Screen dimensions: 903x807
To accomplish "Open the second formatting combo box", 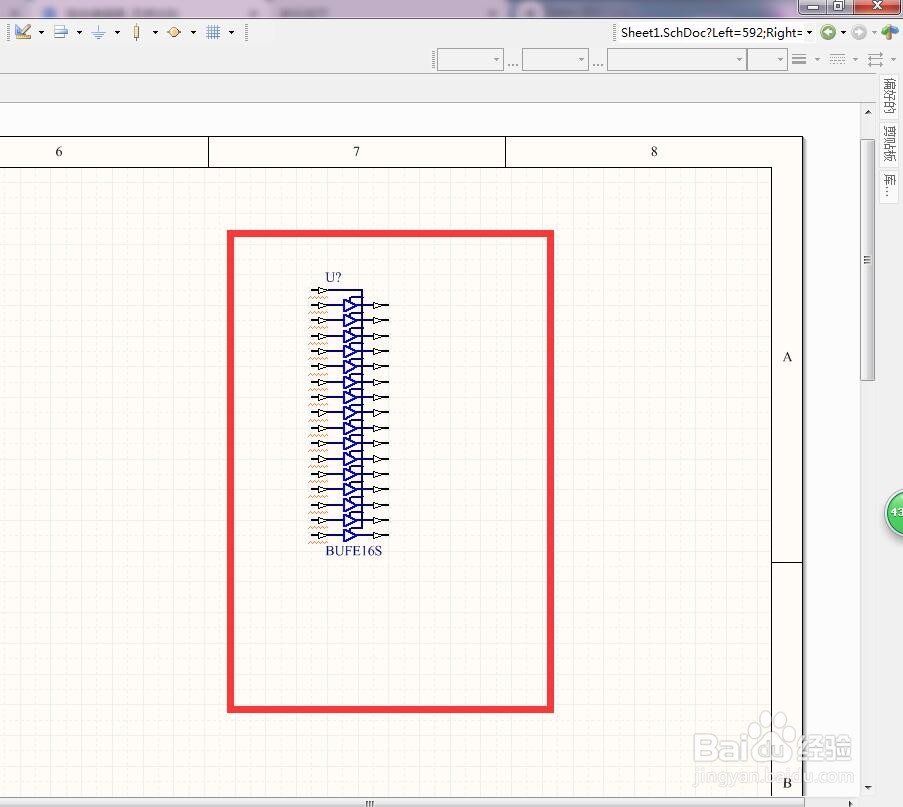I will point(555,59).
